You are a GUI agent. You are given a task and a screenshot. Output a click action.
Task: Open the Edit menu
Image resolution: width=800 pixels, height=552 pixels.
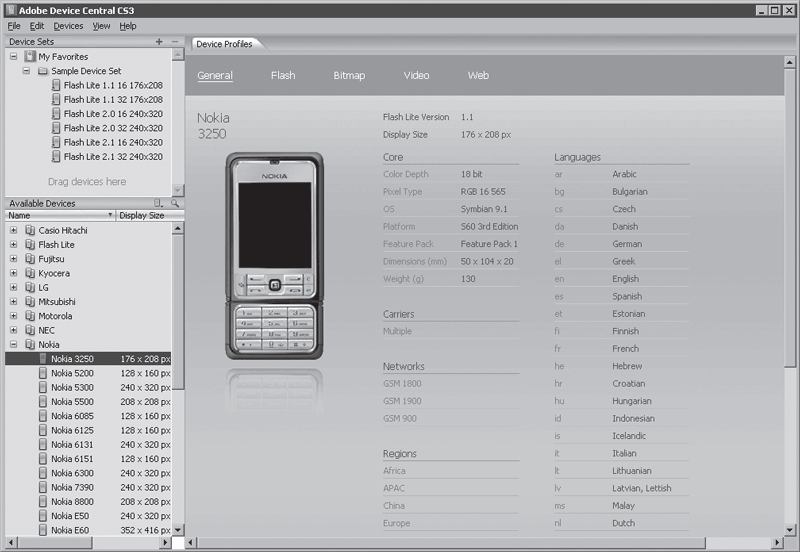pyautogui.click(x=37, y=26)
